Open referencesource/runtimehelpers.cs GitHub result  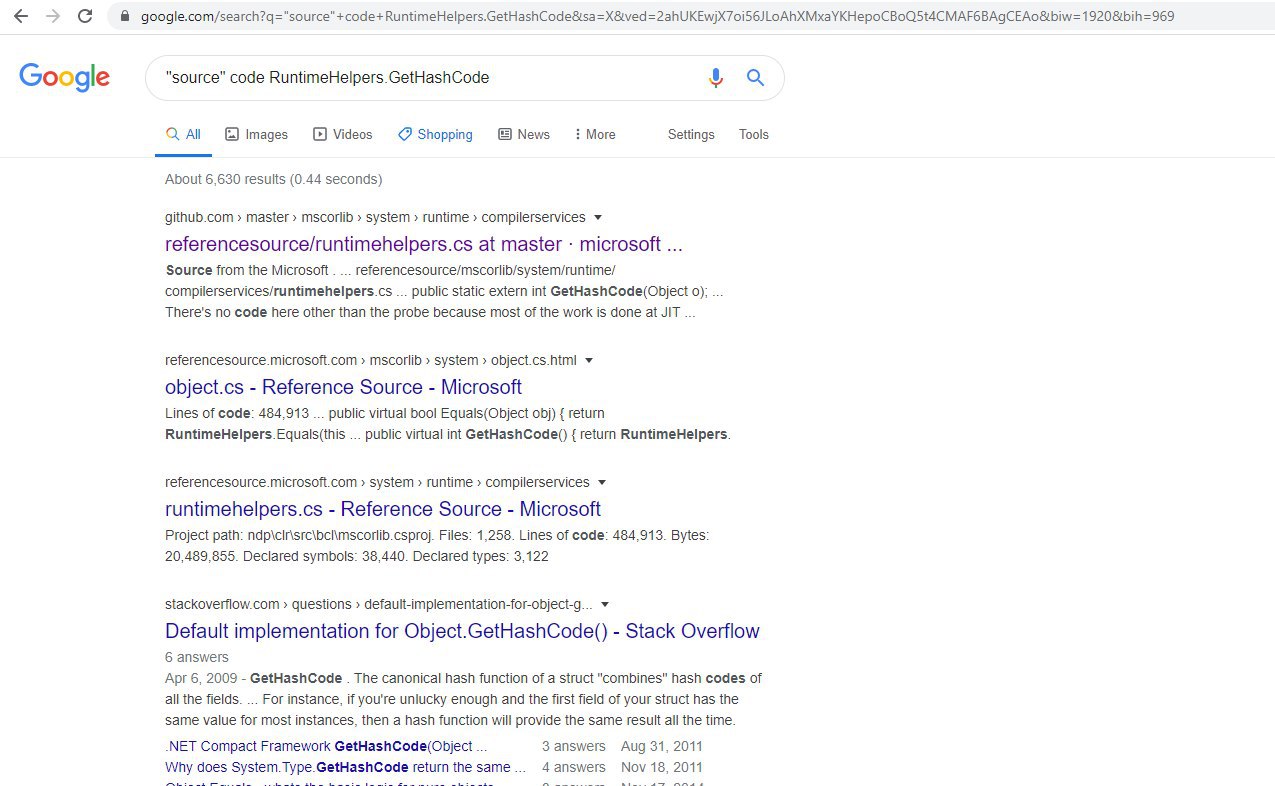424,244
